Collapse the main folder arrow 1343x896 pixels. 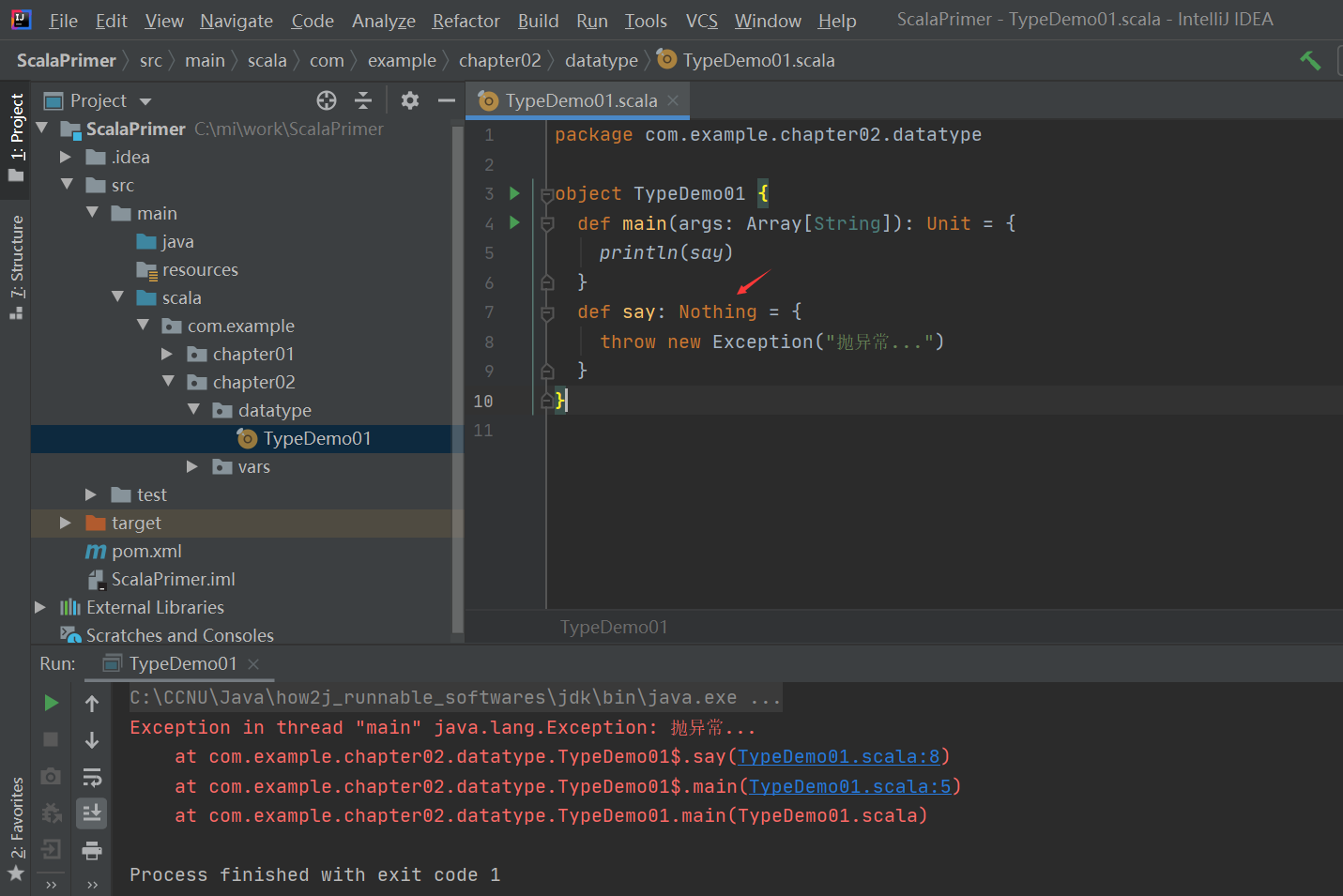tap(93, 213)
